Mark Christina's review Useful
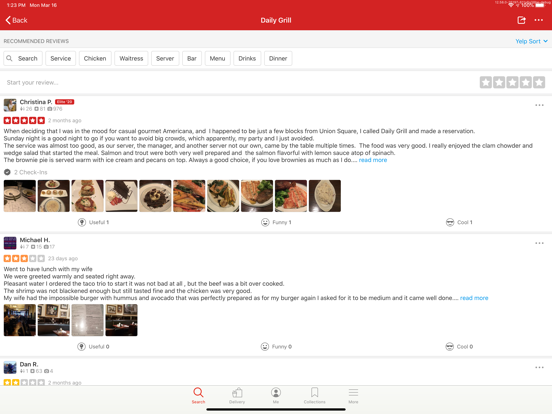The height and width of the screenshot is (414, 552). click(93, 222)
